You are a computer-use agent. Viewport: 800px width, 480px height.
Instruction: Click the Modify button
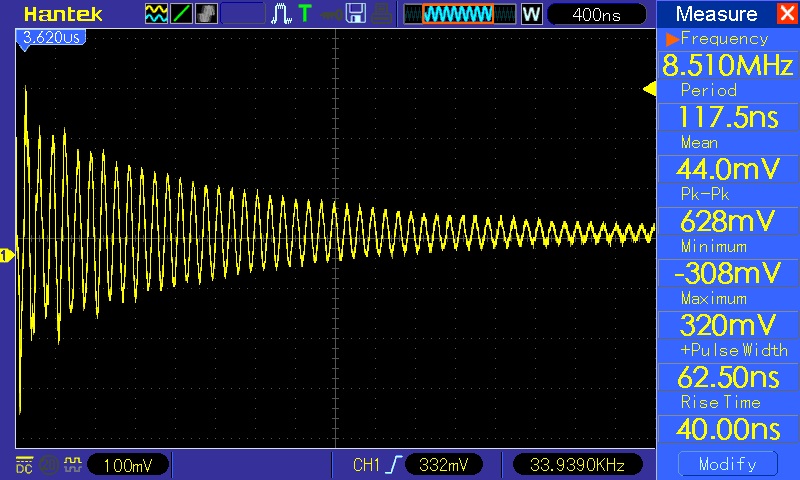point(728,464)
